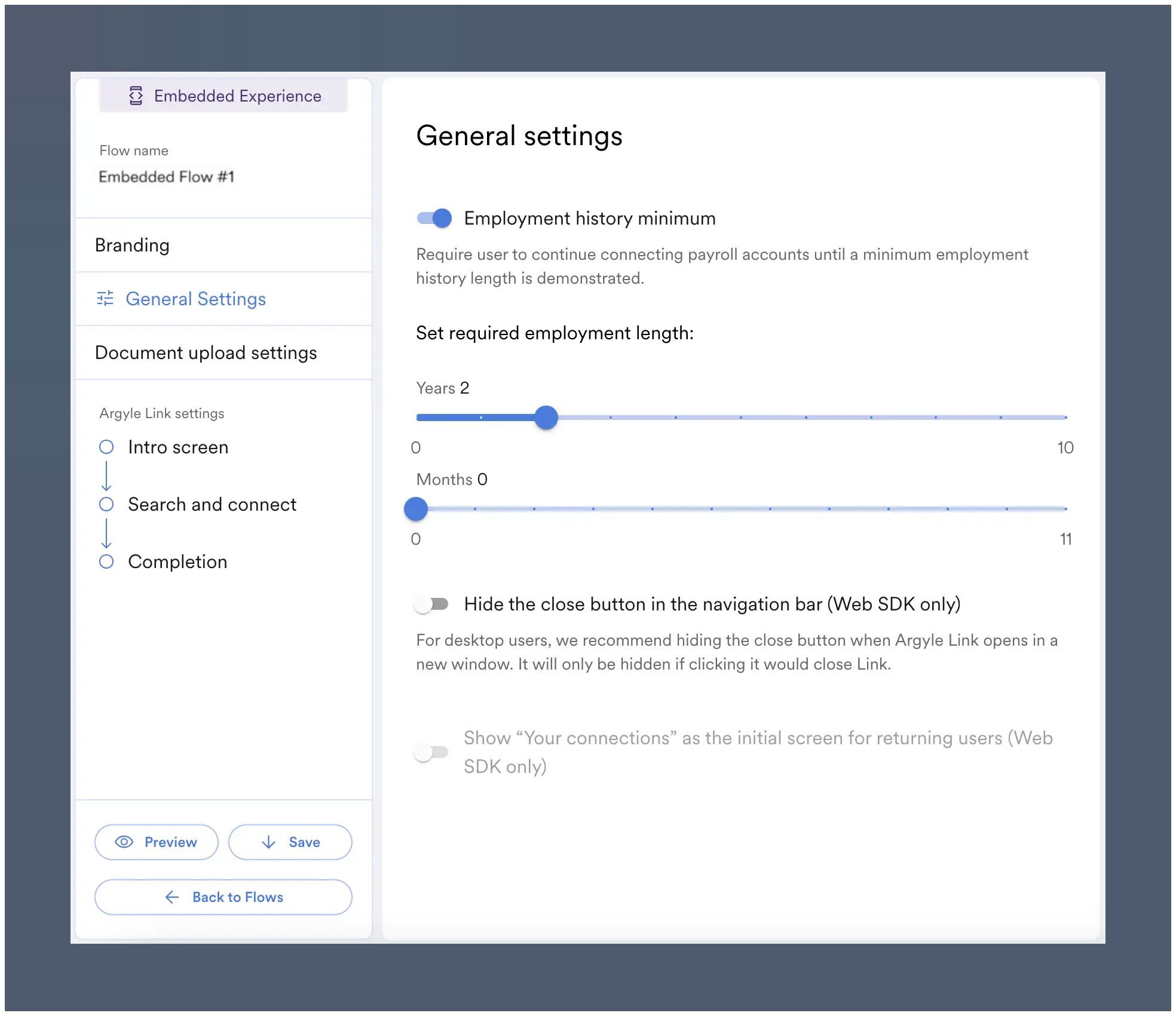Click the Intro screen link
This screenshot has width=1176, height=1016.
(x=177, y=447)
